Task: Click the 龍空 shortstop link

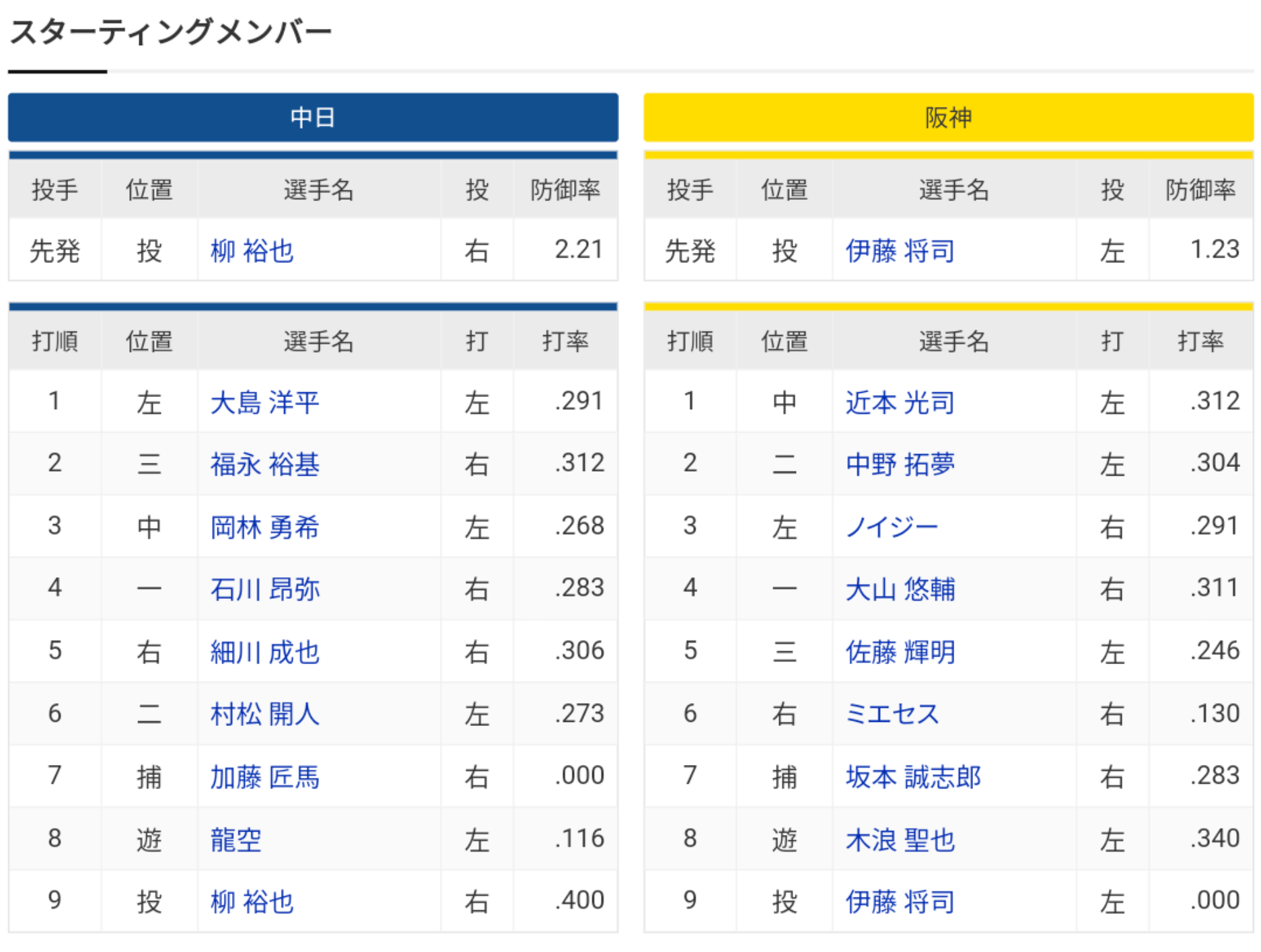Action: [x=236, y=840]
